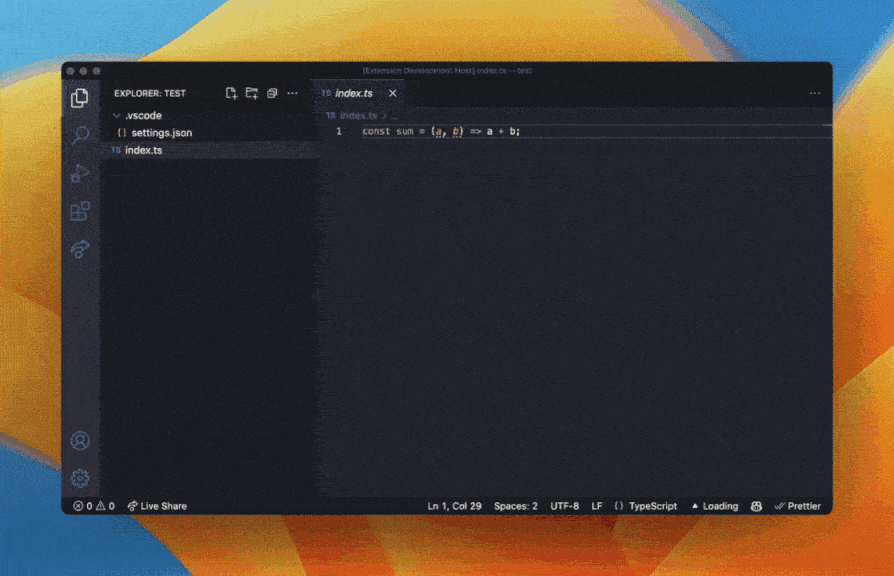Open the Accounts icon in the activity bar
Image resolution: width=894 pixels, height=576 pixels.
(80, 440)
